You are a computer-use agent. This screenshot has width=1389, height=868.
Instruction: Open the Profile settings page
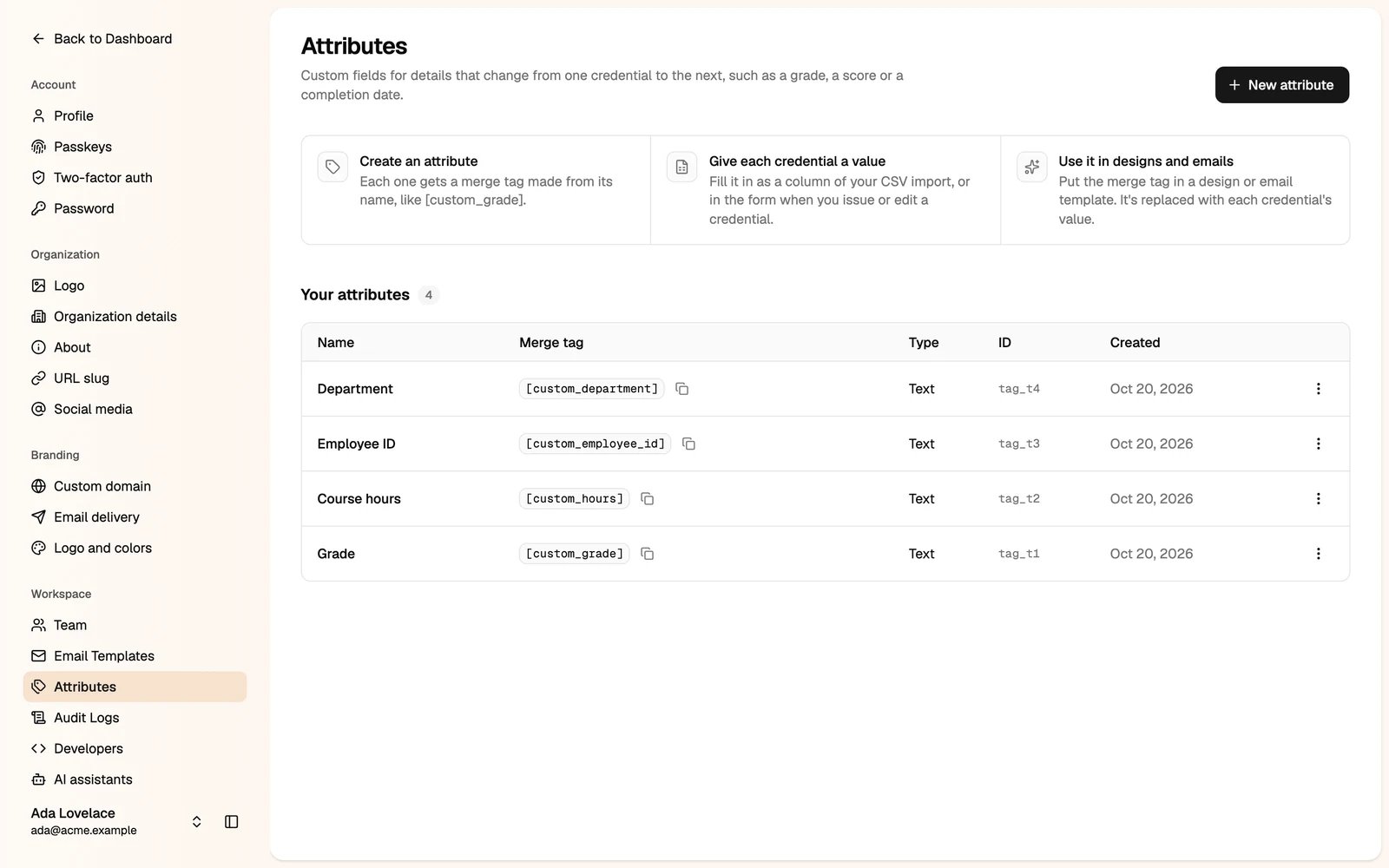135,116
